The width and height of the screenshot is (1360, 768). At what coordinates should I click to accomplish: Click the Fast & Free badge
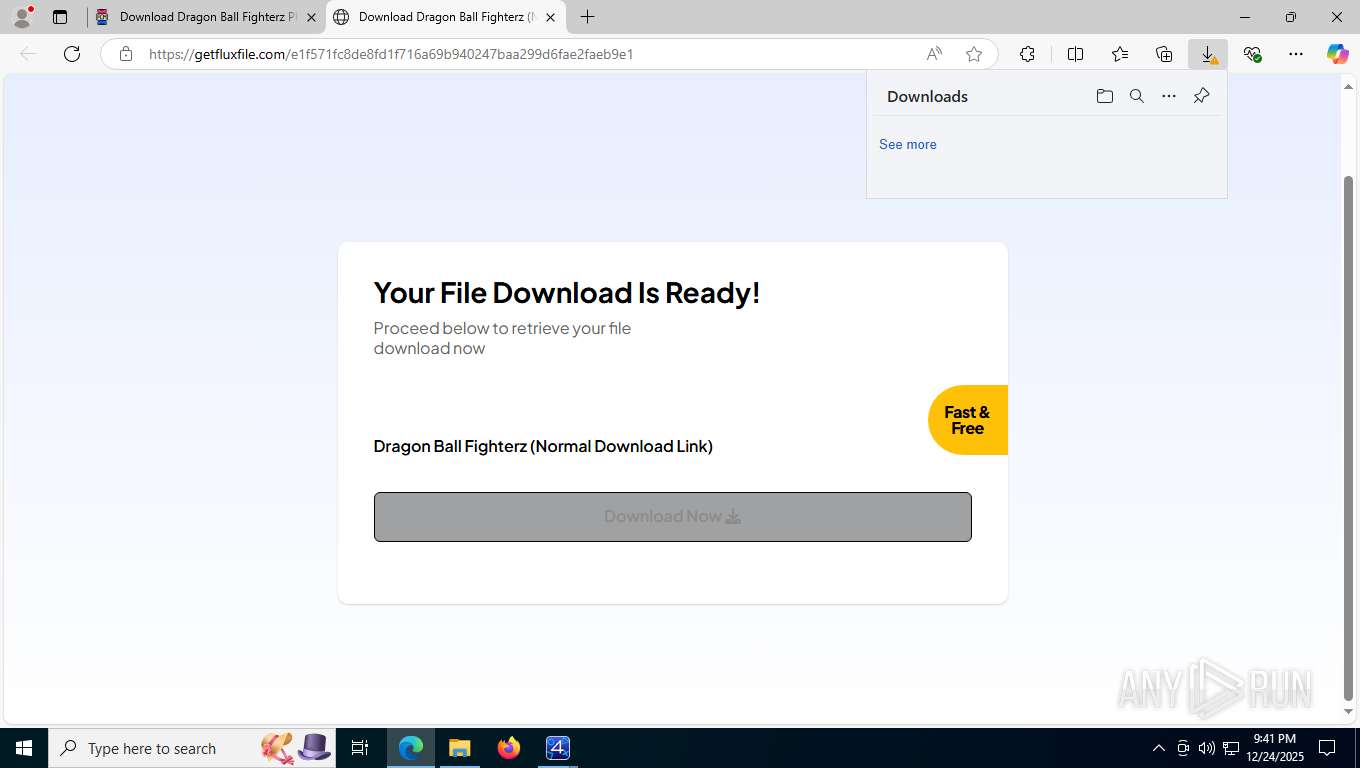click(x=967, y=420)
